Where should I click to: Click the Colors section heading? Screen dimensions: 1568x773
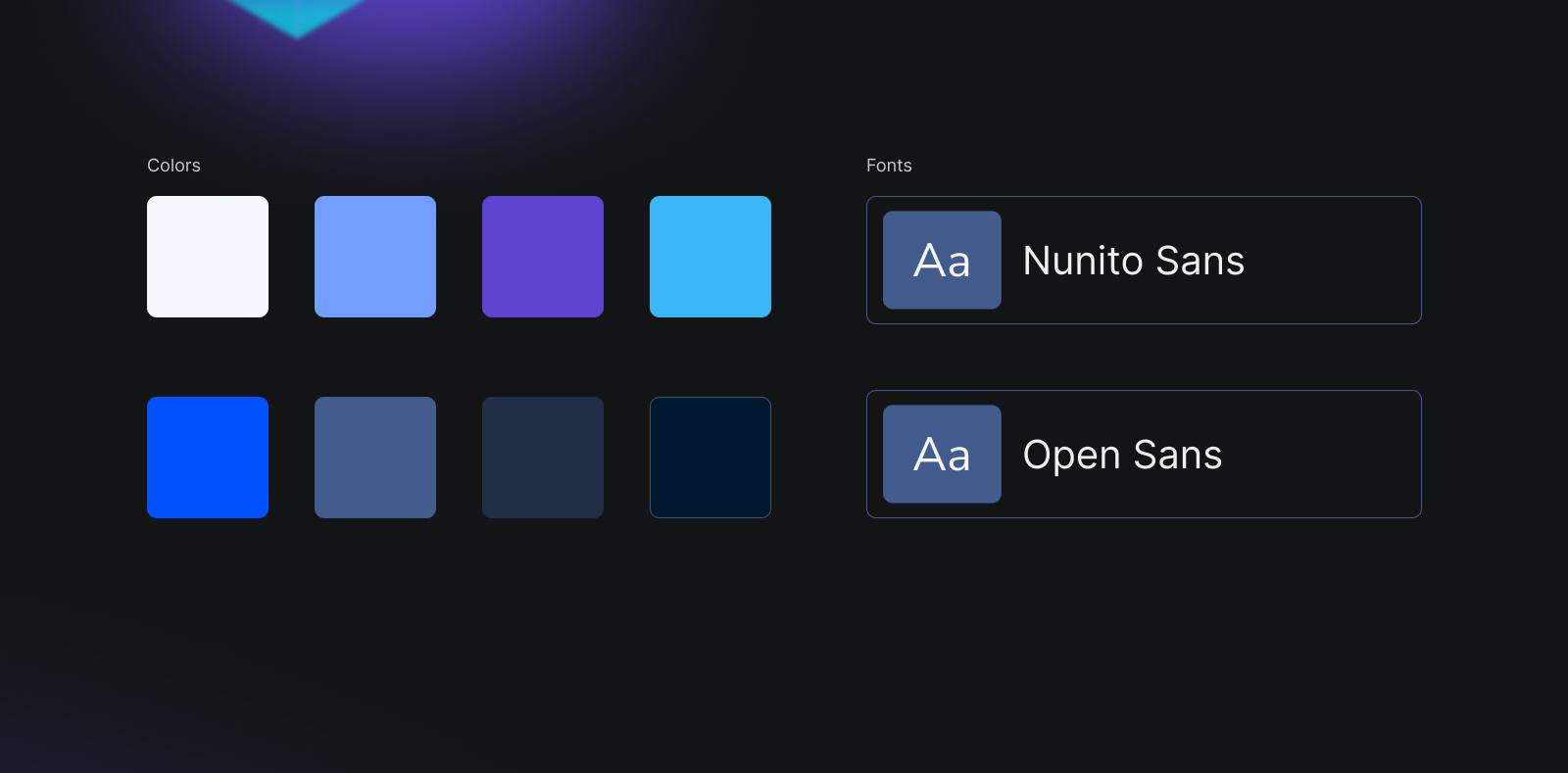173,166
